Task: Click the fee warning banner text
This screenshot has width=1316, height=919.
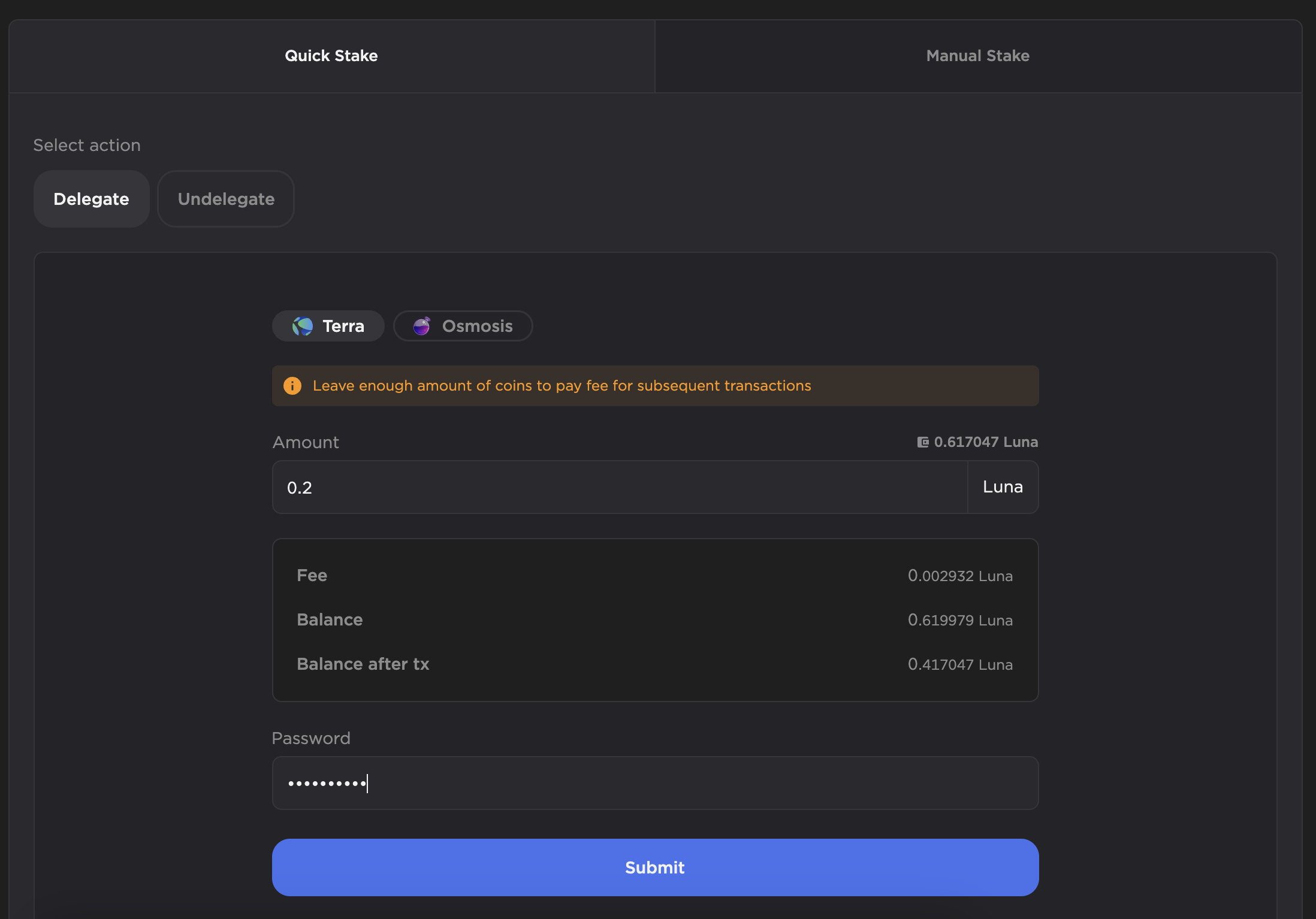Action: point(562,386)
